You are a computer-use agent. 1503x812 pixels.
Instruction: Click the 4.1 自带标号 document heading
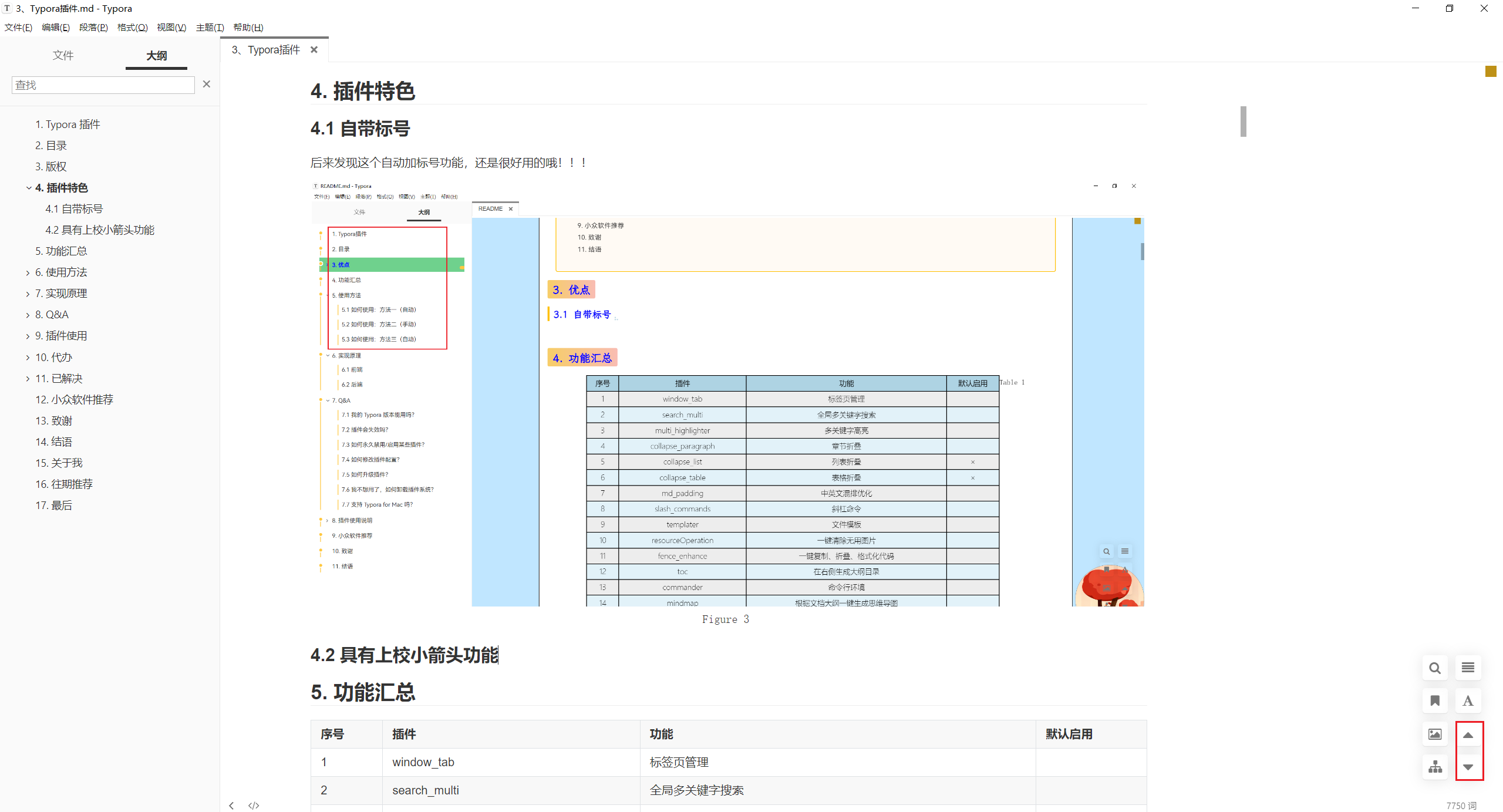point(360,129)
